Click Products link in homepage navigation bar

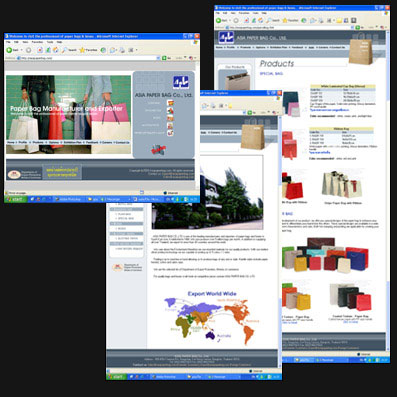(37, 142)
